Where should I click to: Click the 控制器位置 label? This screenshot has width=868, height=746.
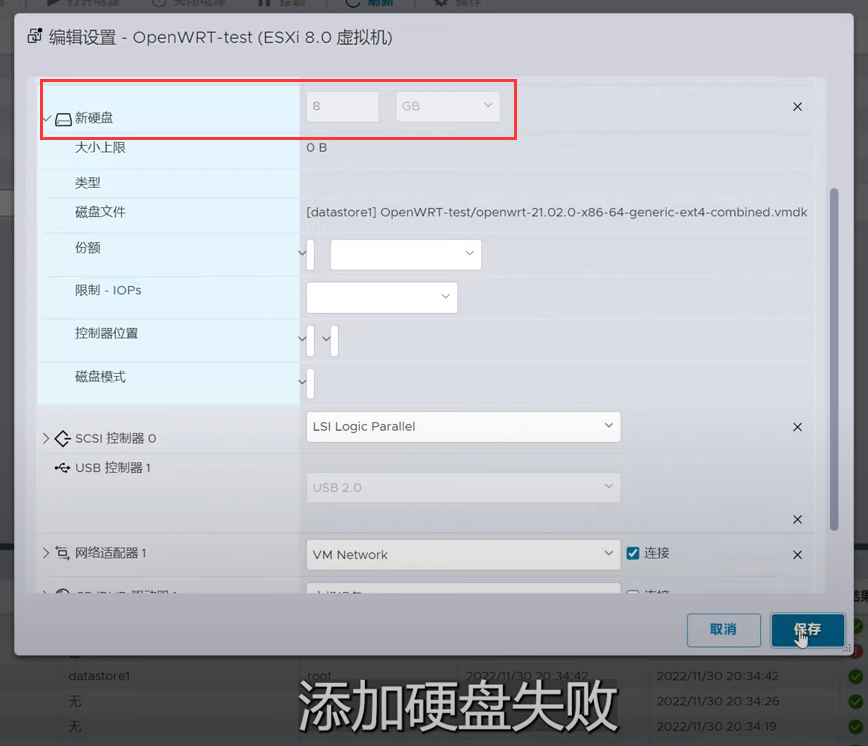click(x=106, y=334)
